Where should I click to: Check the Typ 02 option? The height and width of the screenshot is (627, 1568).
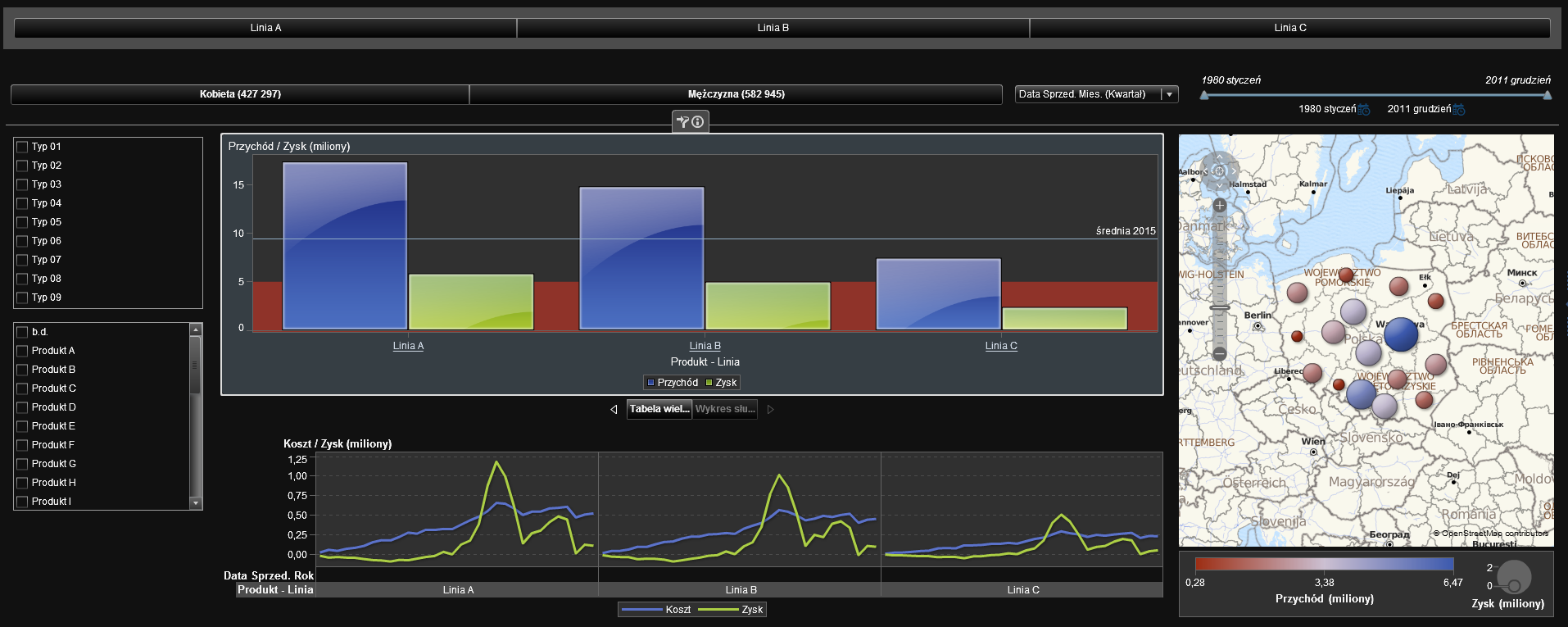tap(22, 166)
